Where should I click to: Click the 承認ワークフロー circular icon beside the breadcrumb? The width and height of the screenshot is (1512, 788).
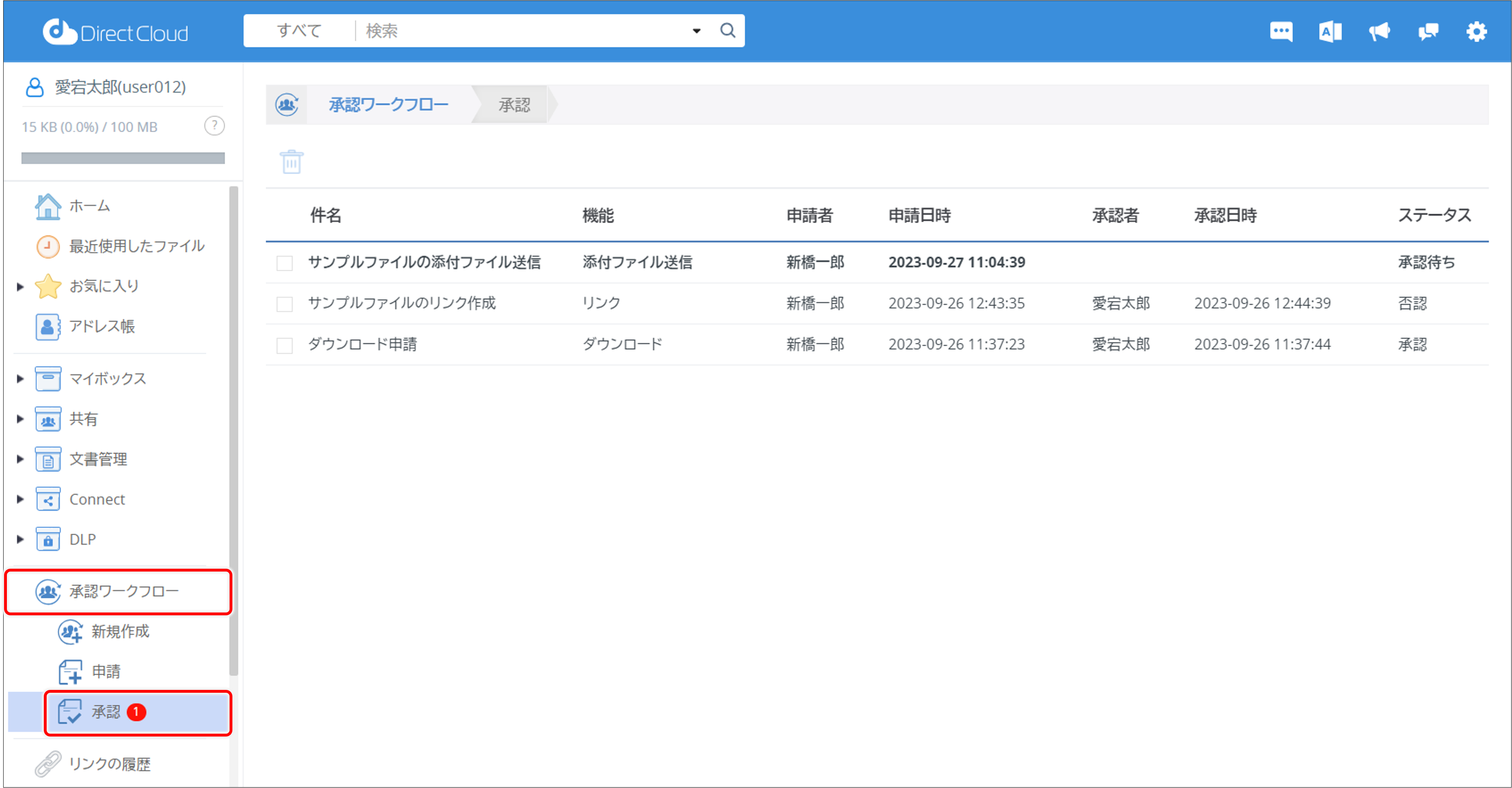coord(286,105)
